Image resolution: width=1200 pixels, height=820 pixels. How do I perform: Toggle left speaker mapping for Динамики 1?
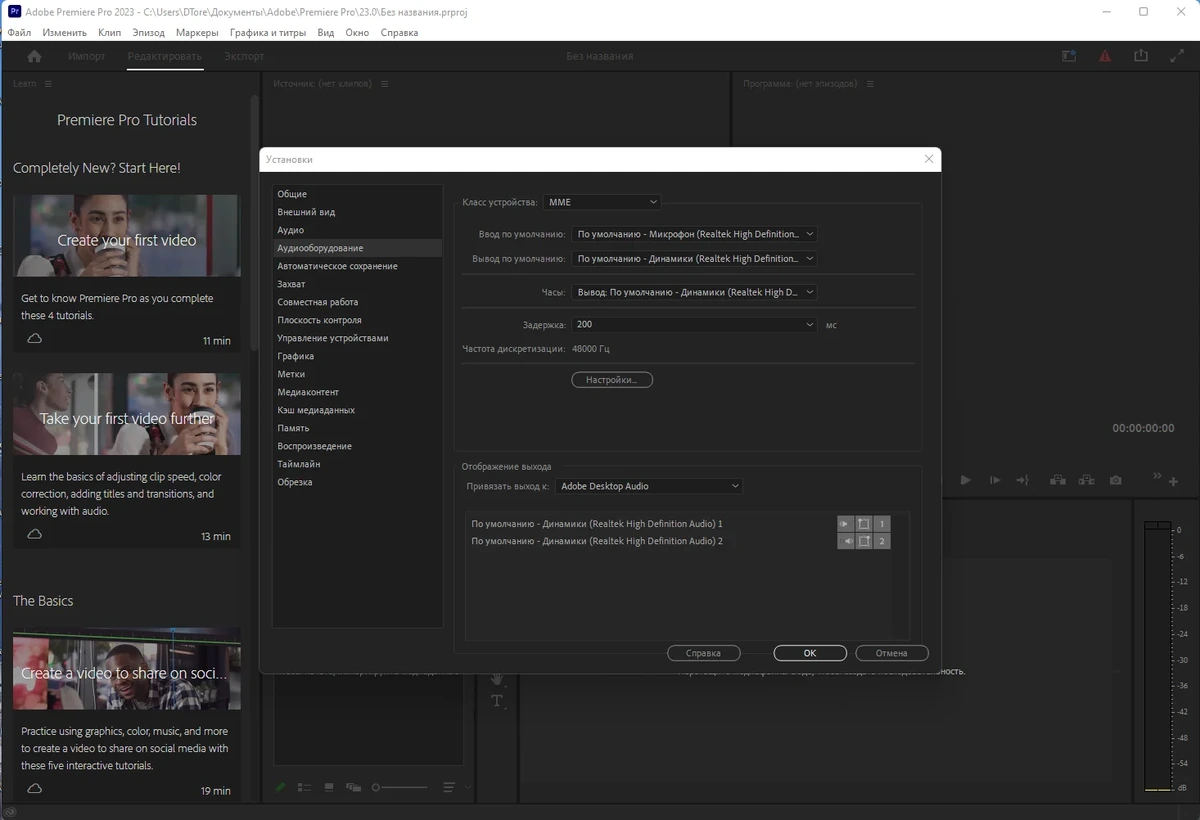click(x=846, y=524)
